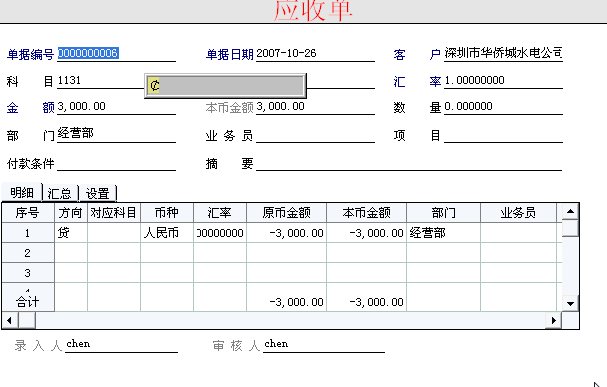The height and width of the screenshot is (387, 607).
Task: Click the table's scroll down arrow
Action: (570, 303)
